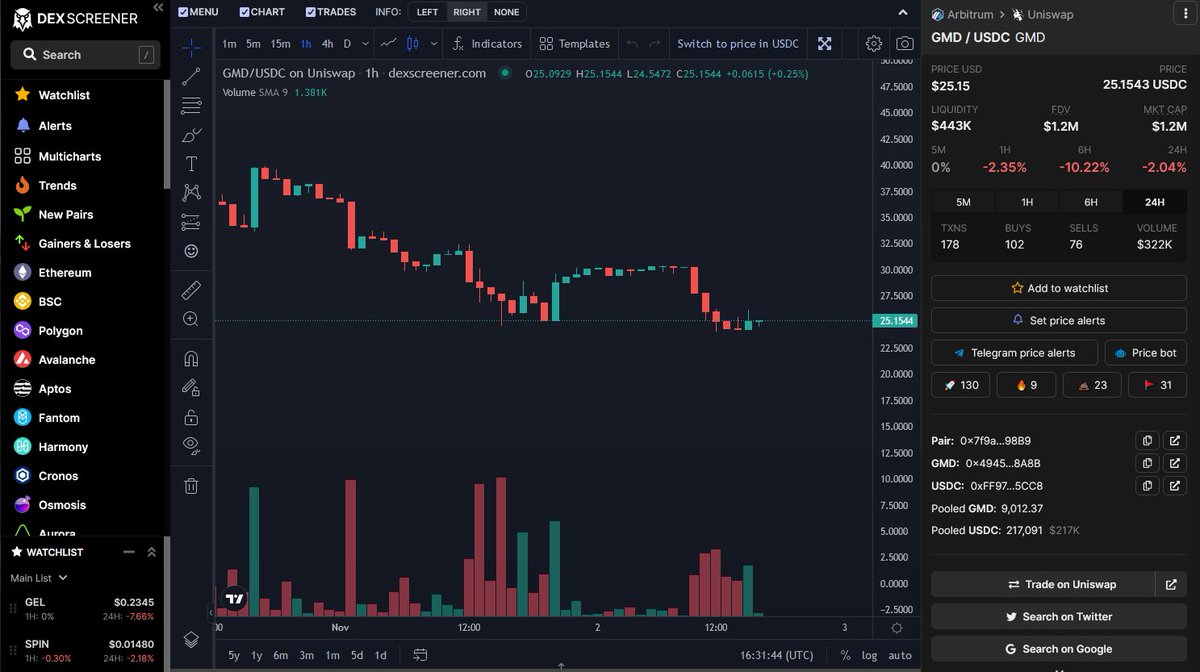Remove drawings with trash icon
This screenshot has height=672, width=1200.
[x=191, y=486]
